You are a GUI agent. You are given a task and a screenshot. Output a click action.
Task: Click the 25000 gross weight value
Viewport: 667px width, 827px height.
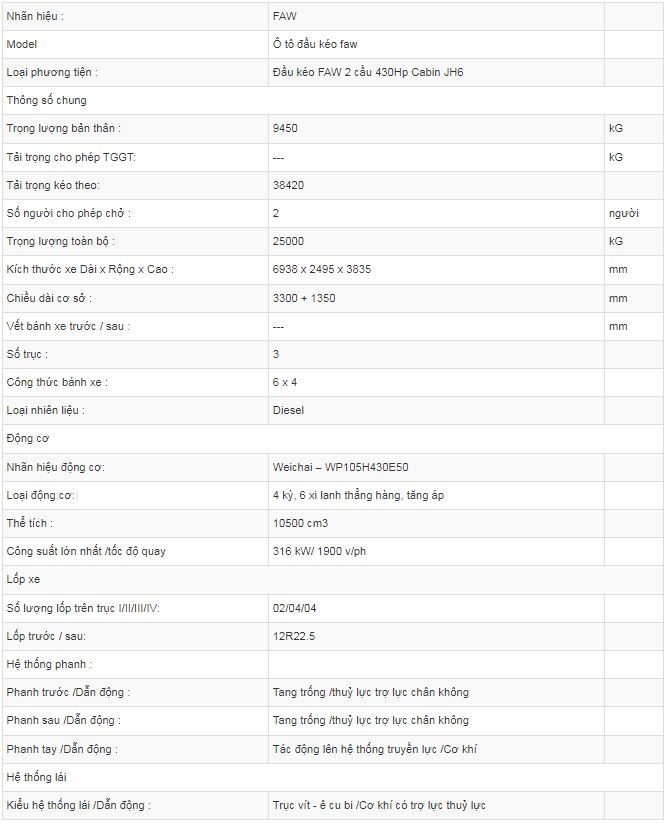click(288, 241)
